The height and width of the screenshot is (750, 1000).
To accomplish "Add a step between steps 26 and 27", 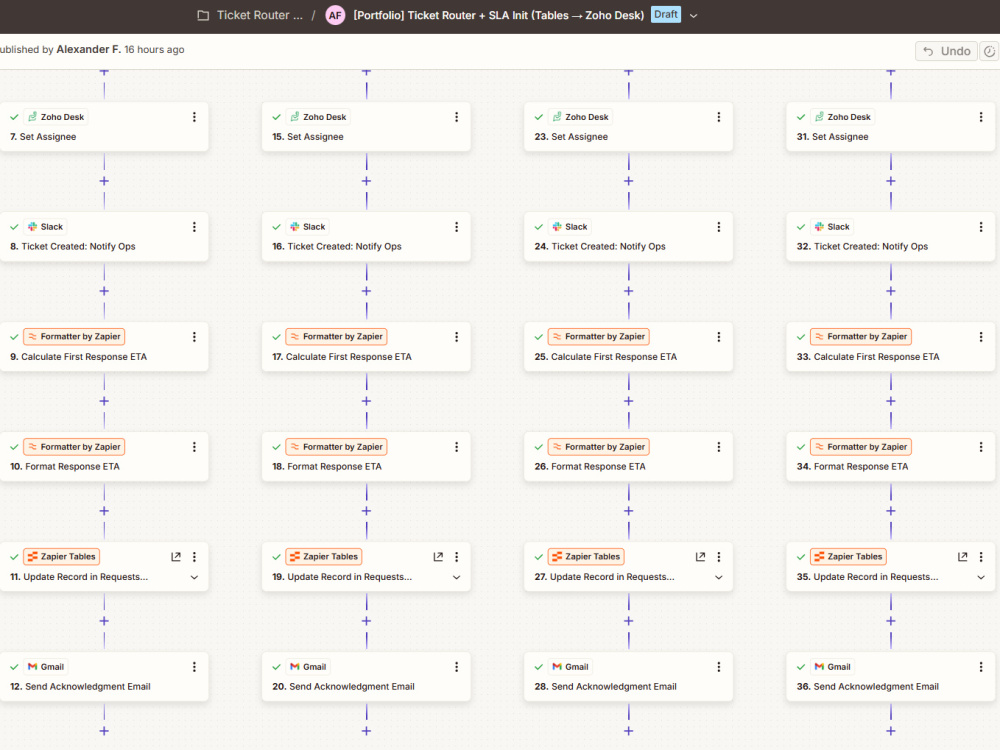I will tap(628, 511).
